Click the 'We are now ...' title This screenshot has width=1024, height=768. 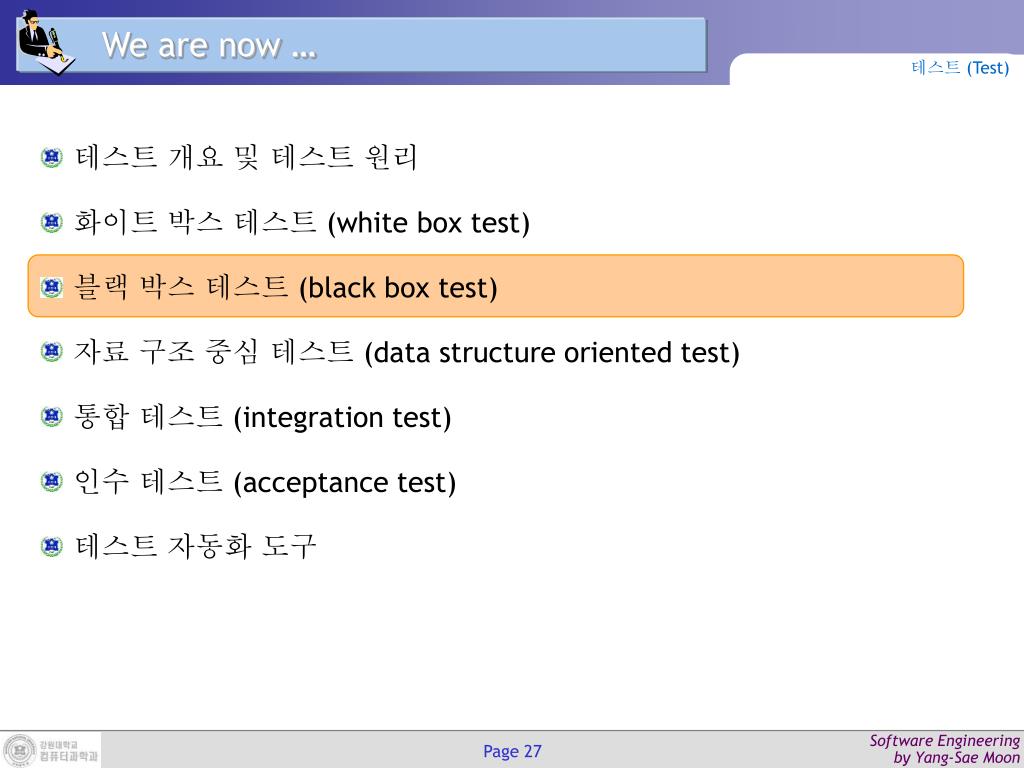click(210, 46)
